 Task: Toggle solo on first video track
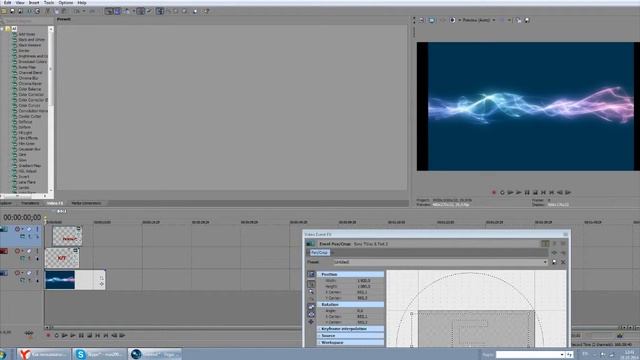37,229
